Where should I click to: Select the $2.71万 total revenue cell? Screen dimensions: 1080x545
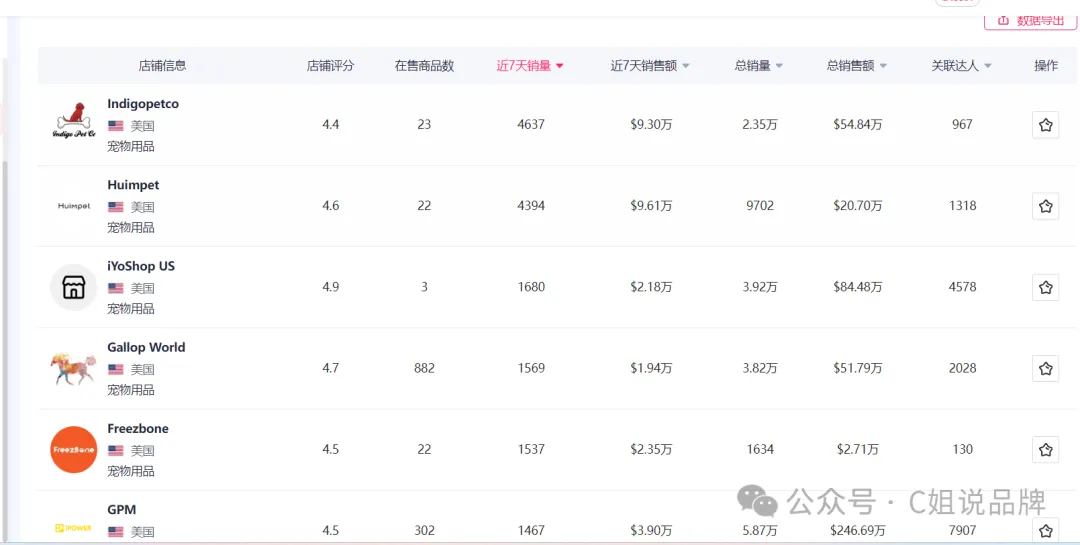[858, 450]
